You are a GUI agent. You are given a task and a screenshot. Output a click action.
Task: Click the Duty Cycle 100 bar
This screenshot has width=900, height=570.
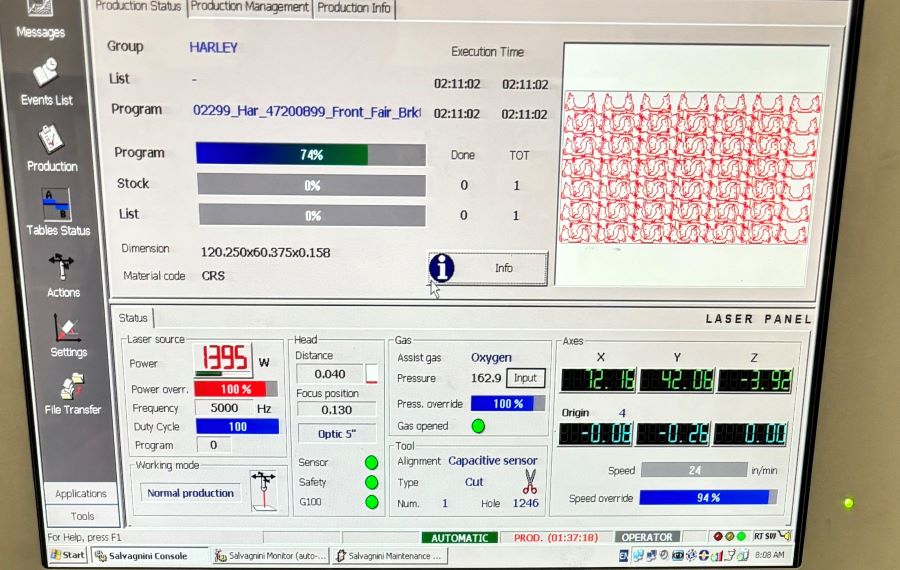pyautogui.click(x=237, y=426)
